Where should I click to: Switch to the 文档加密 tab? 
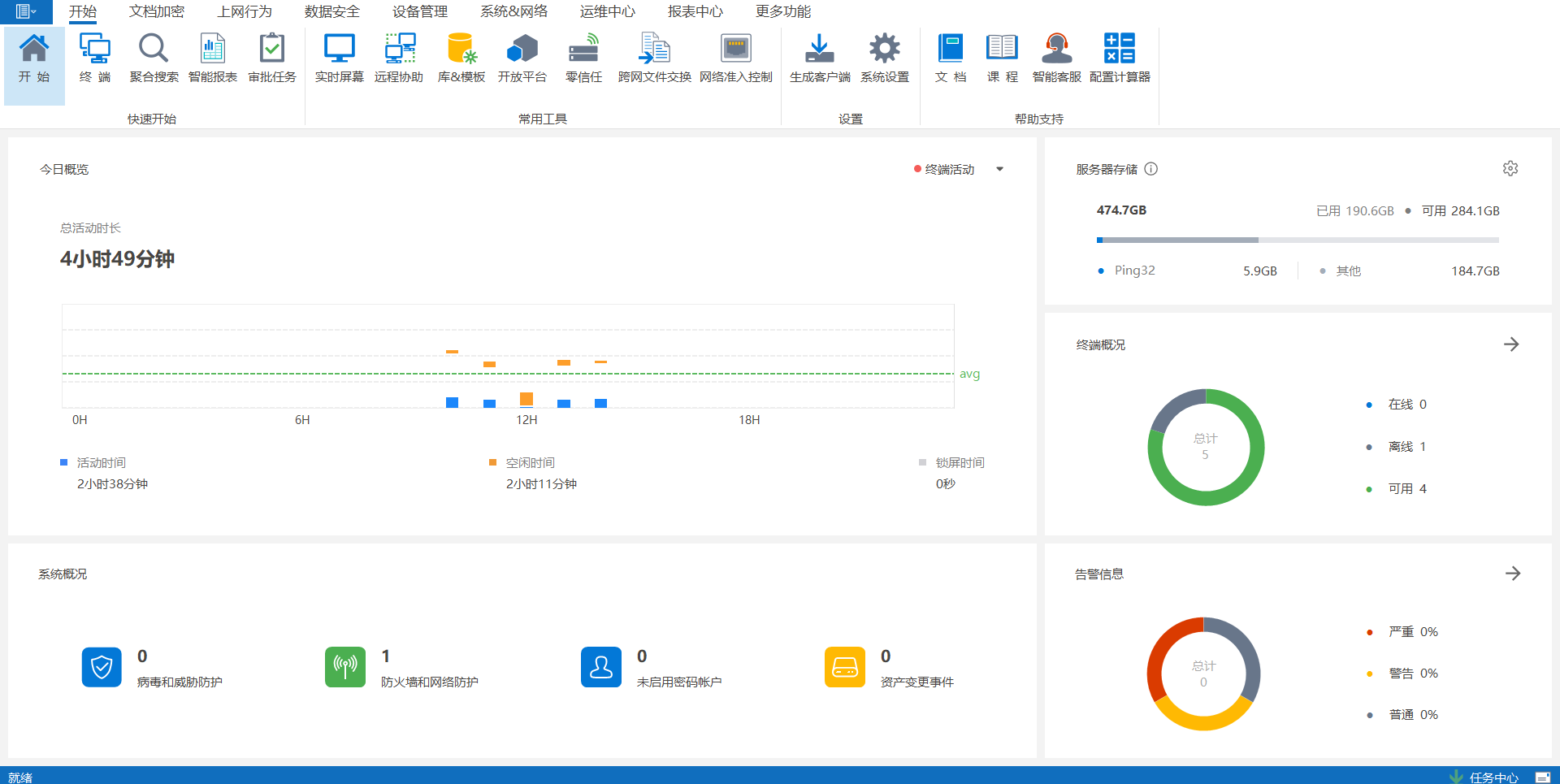click(157, 11)
